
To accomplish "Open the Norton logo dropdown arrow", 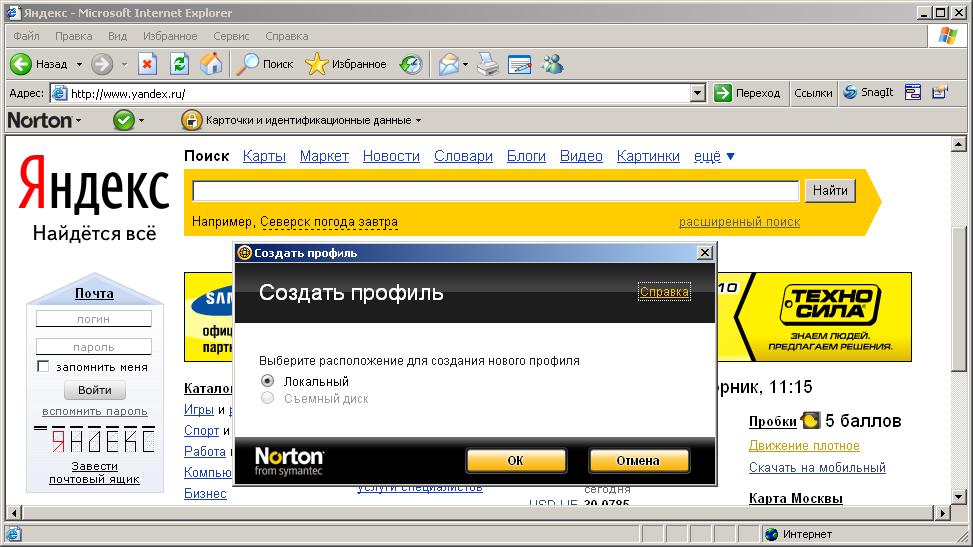I will click(x=78, y=120).
